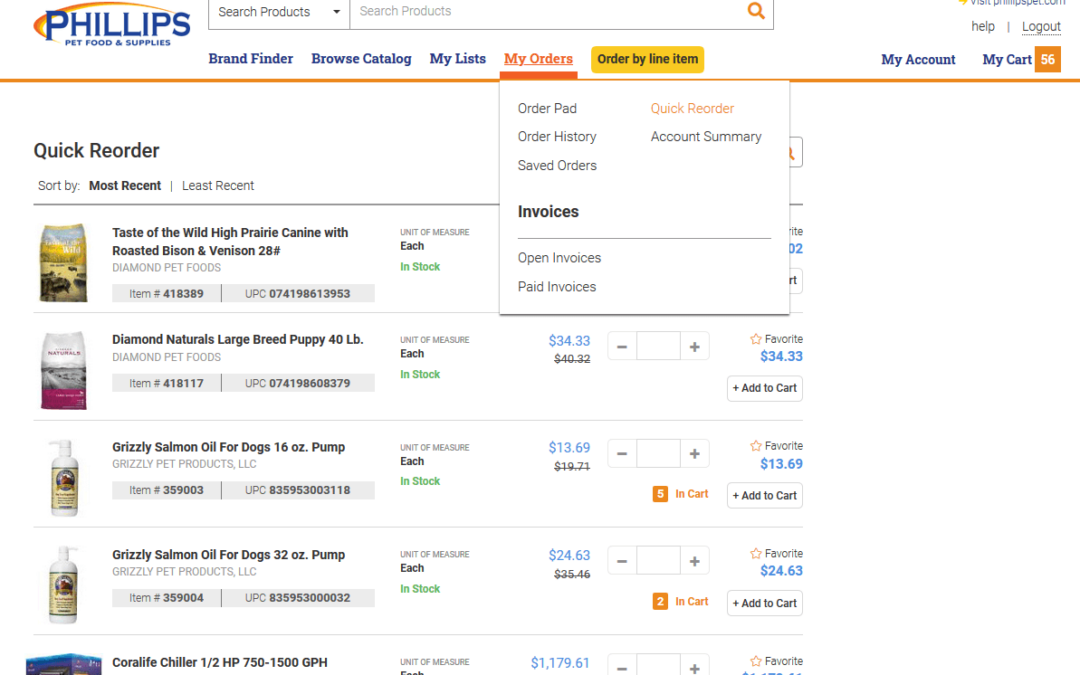Increase quantity for Grizzly Salmon Oil 16 oz.

[694, 454]
